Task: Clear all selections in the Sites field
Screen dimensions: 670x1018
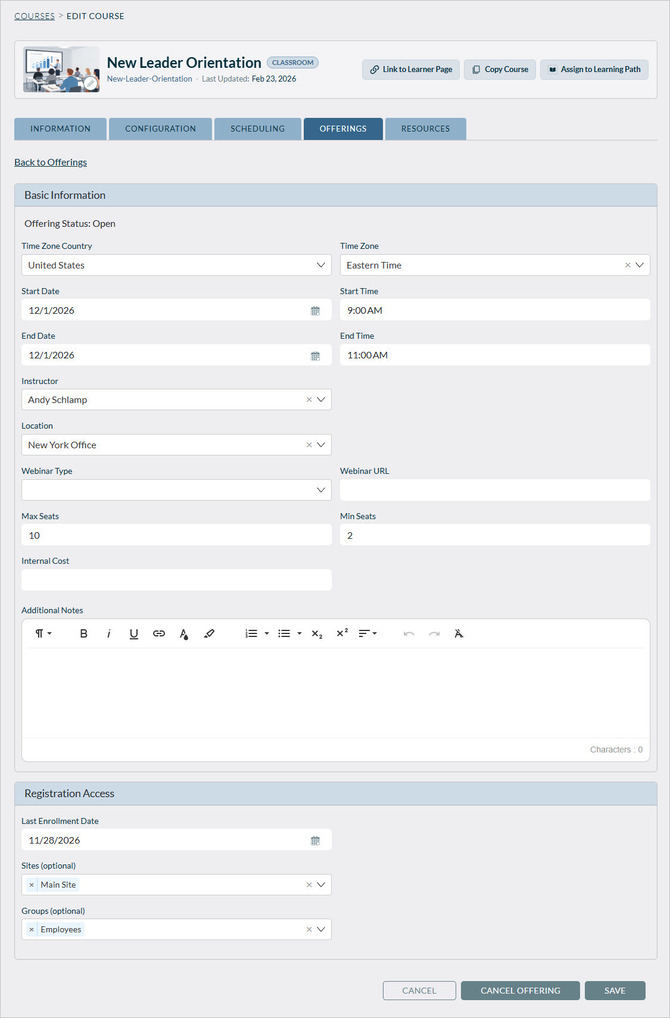Action: click(309, 885)
